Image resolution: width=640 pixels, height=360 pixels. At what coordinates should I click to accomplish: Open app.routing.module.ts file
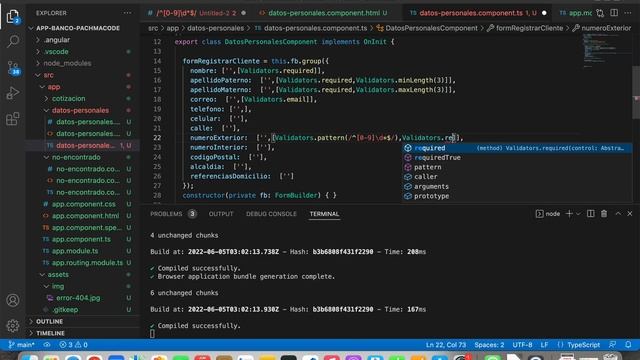click(87, 263)
